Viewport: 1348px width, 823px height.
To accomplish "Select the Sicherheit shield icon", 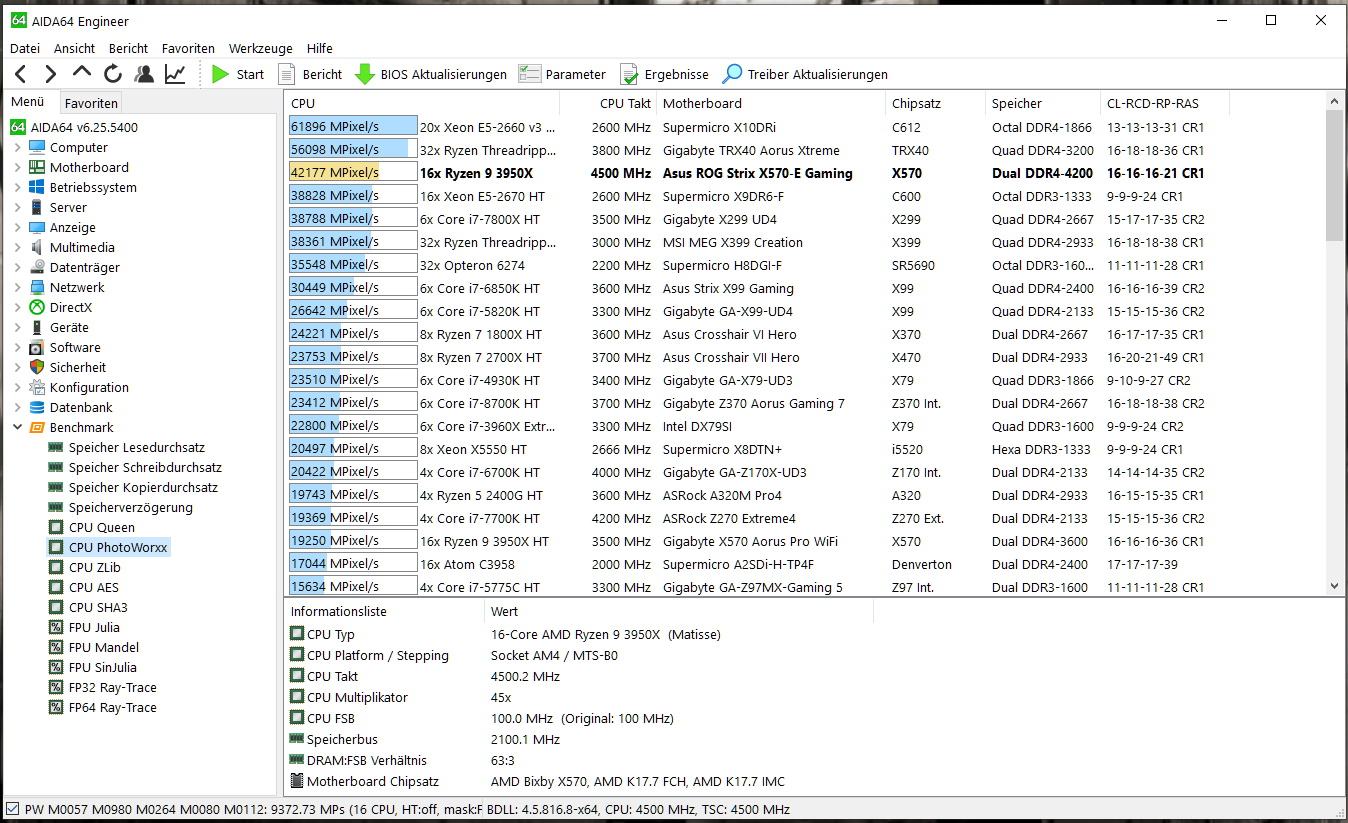I will point(37,367).
